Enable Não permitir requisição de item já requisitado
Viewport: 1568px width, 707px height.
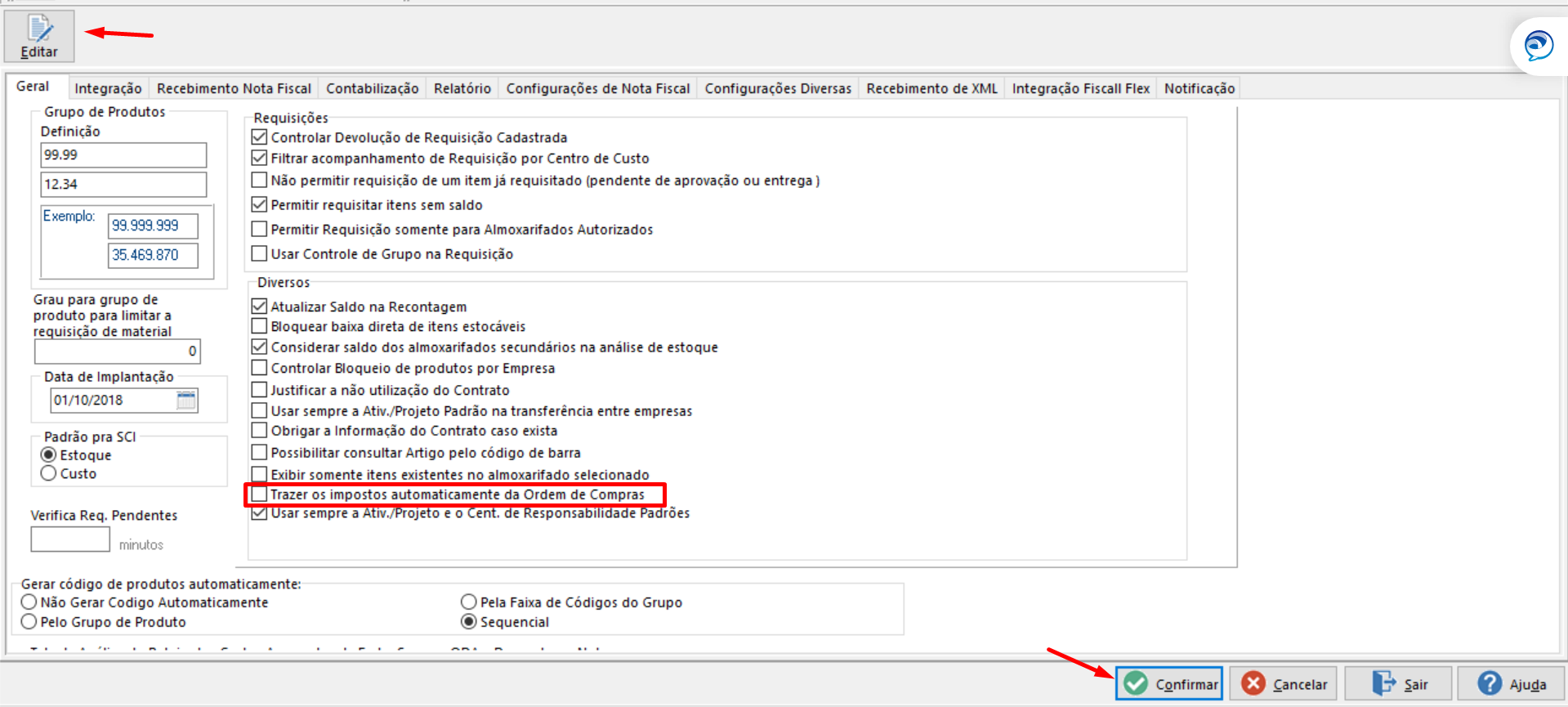click(x=260, y=180)
